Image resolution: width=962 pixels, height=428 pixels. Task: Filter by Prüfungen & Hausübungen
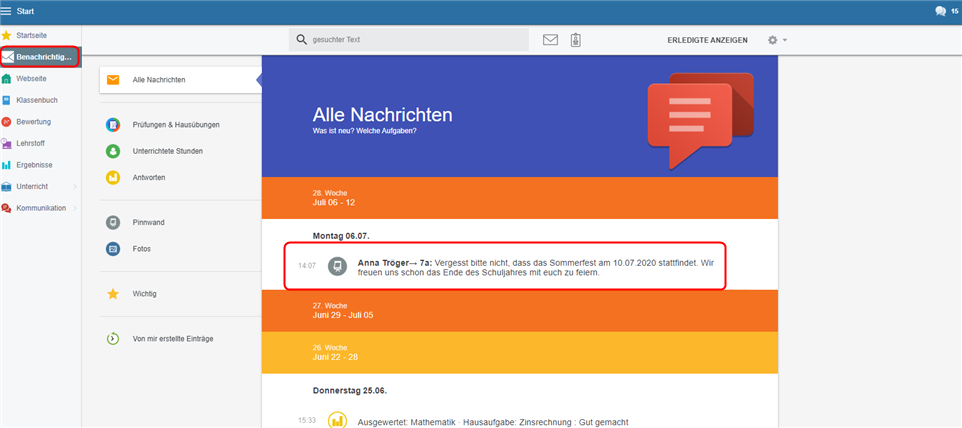coord(176,124)
